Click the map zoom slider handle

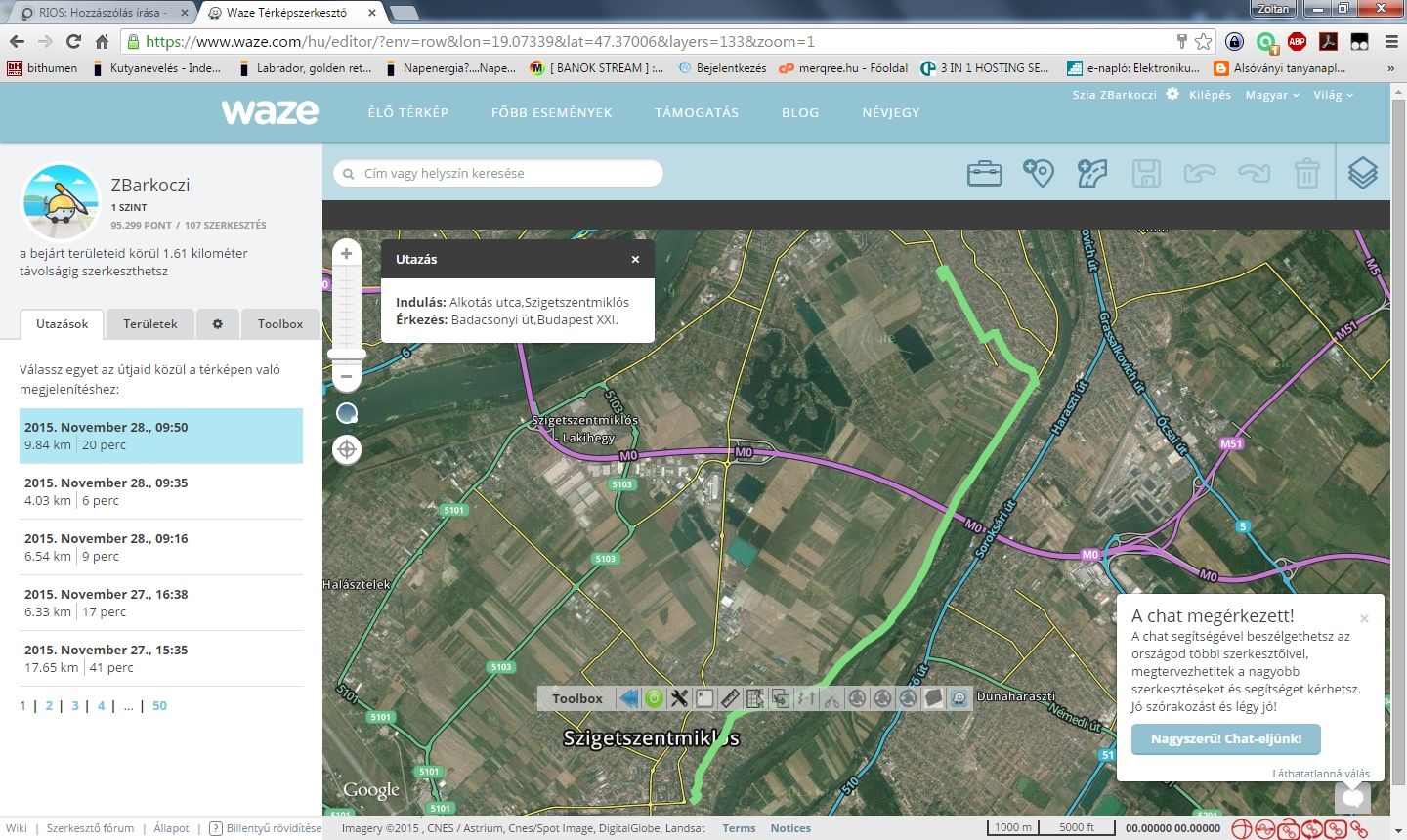coord(346,354)
